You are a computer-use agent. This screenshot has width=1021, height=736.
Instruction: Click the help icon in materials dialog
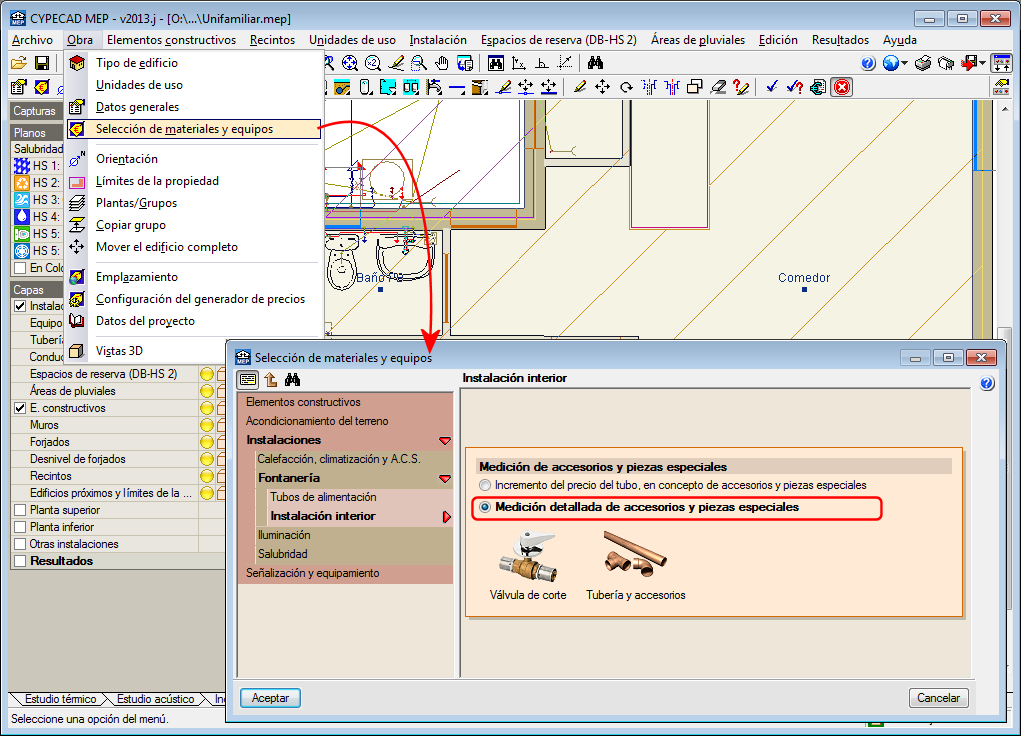[x=986, y=383]
